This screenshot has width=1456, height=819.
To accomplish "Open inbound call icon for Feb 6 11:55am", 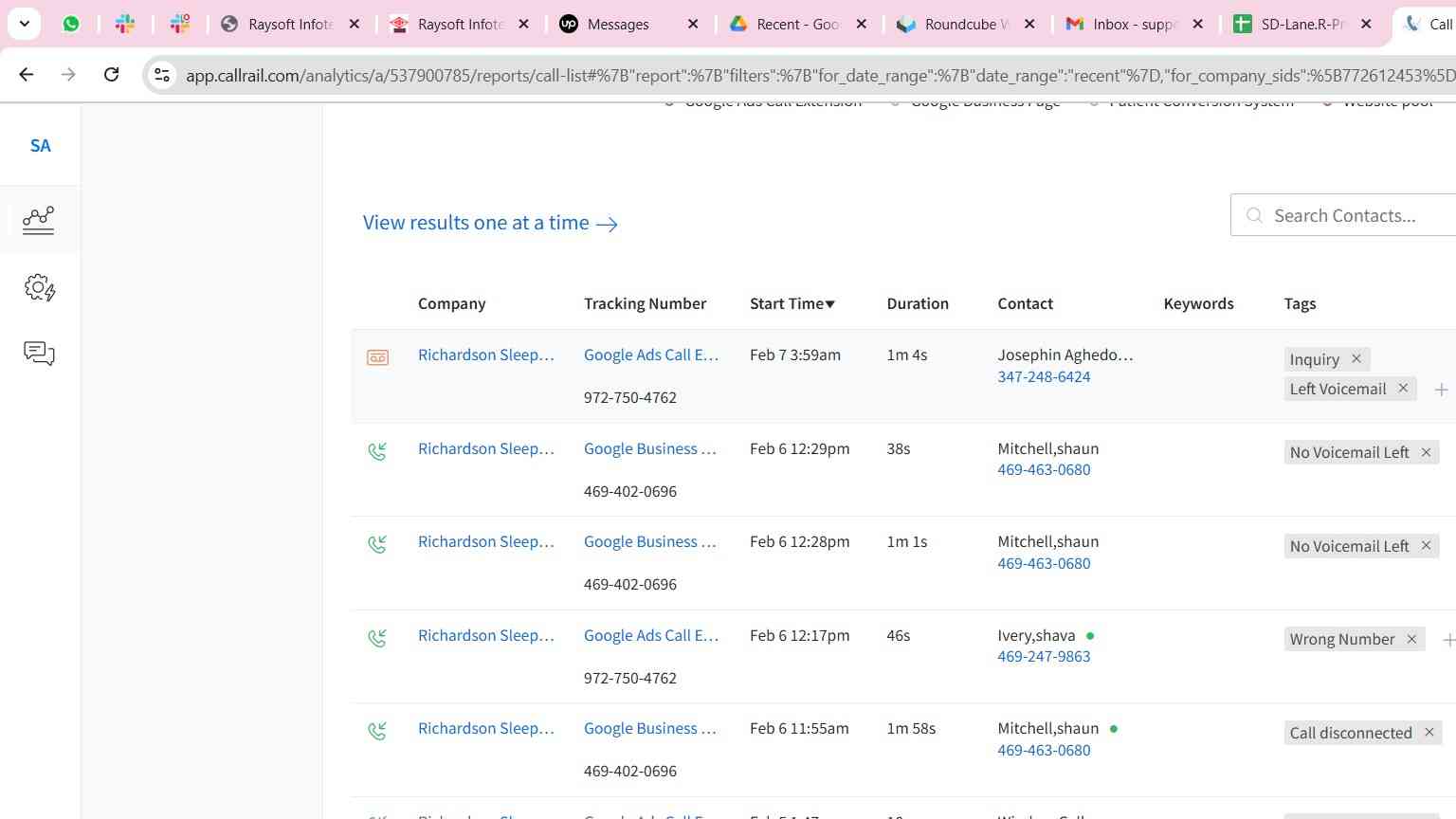I will tap(377, 731).
